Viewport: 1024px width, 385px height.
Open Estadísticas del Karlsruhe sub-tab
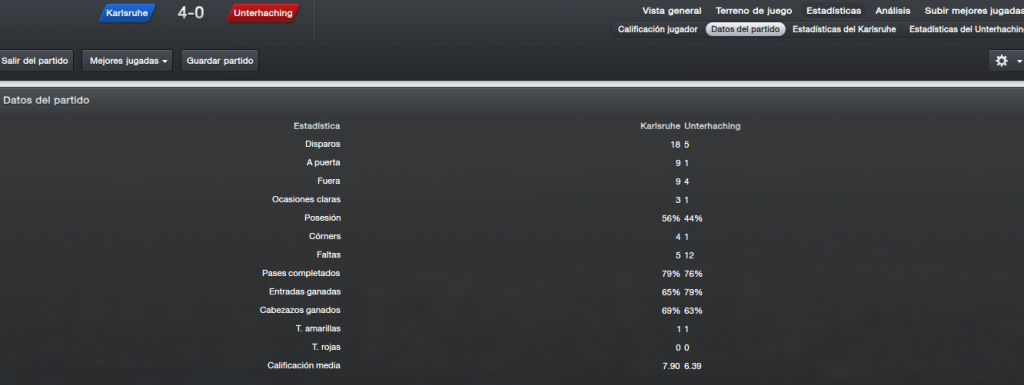pos(844,29)
